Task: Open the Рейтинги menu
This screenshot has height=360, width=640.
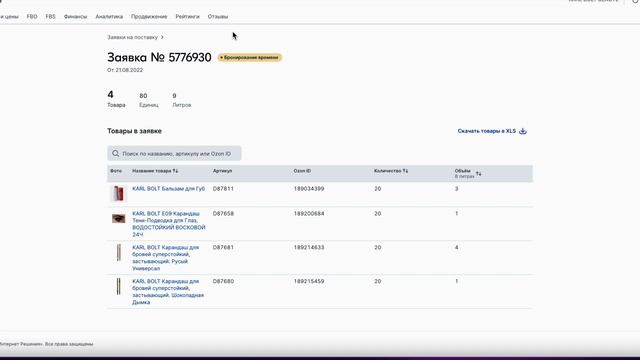Action: [187, 17]
